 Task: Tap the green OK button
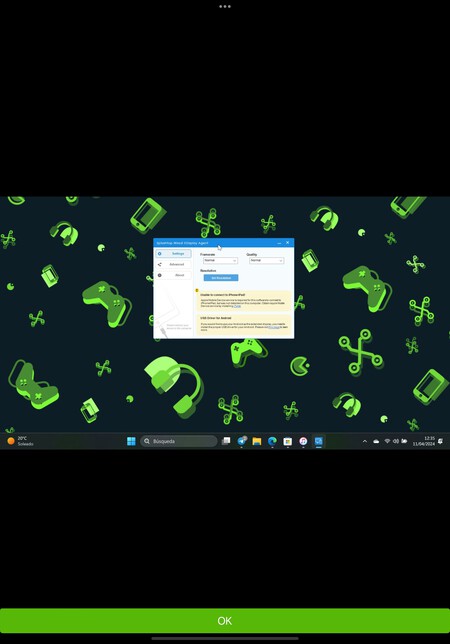225,621
